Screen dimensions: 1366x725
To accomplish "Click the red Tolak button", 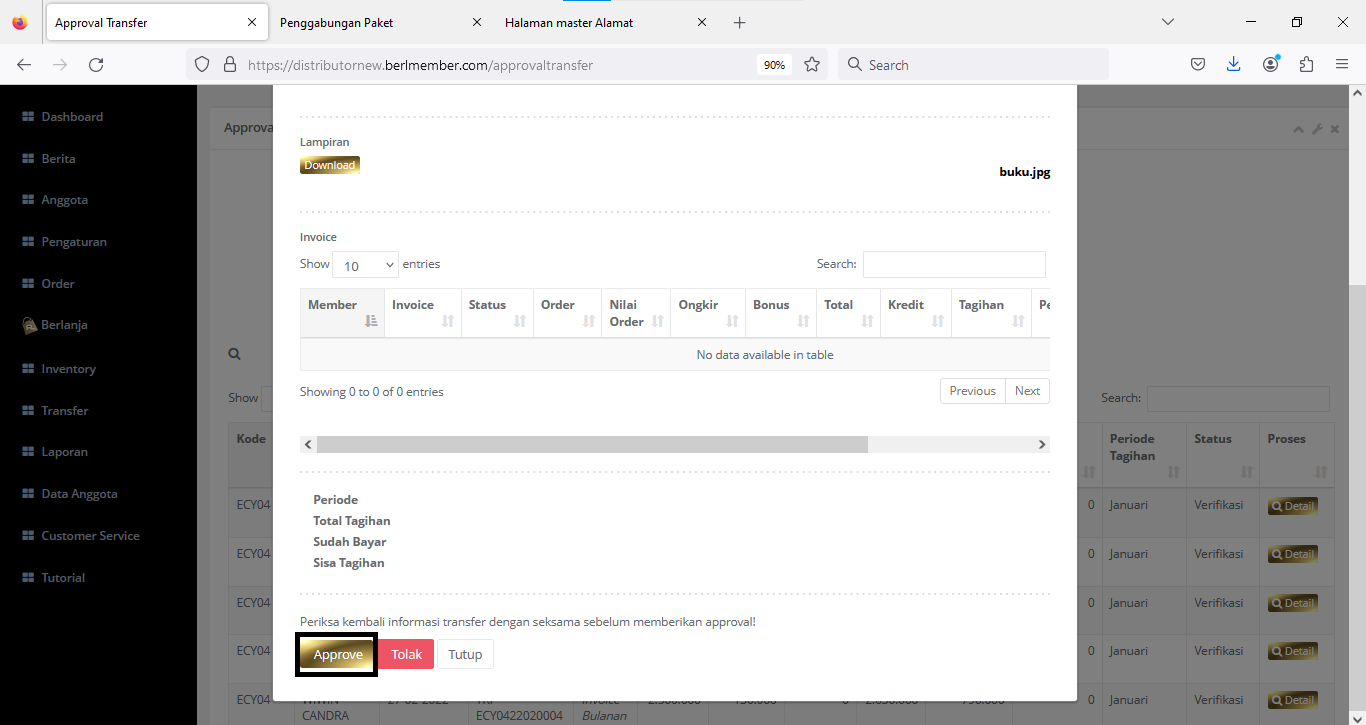I will (406, 655).
